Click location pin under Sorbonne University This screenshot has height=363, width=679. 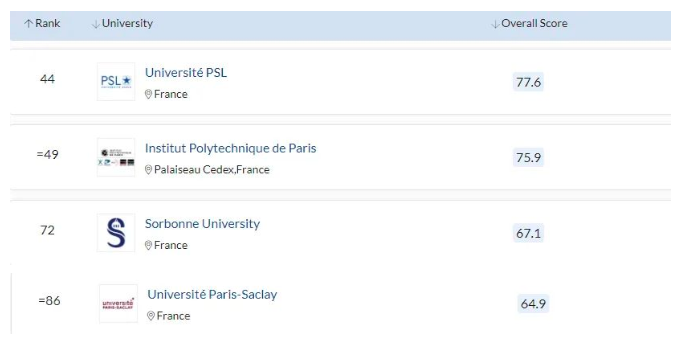[148, 246]
